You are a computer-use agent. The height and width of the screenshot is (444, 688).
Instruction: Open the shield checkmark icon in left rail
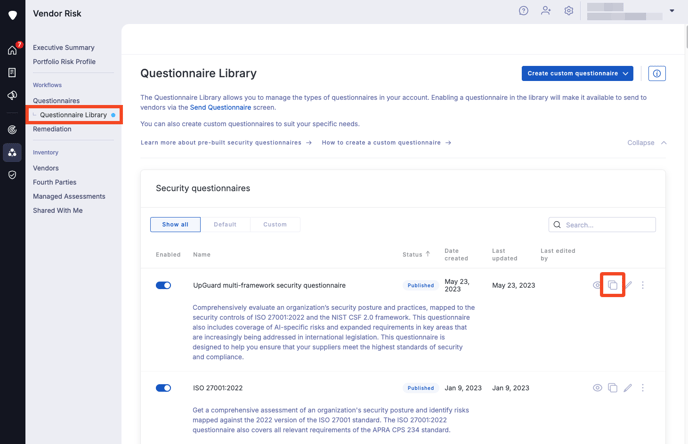point(12,175)
